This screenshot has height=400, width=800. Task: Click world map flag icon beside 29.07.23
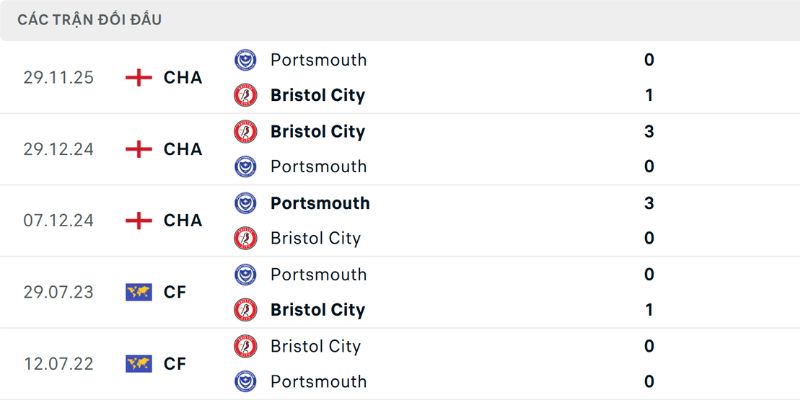[139, 292]
